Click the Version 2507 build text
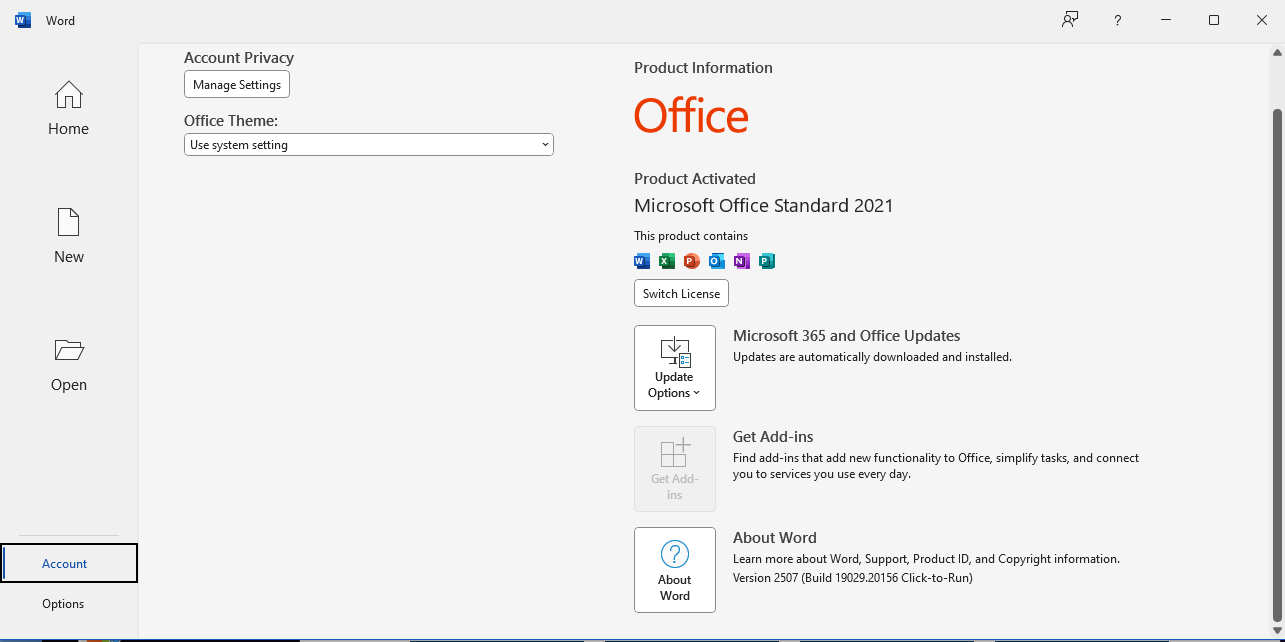 pos(853,578)
